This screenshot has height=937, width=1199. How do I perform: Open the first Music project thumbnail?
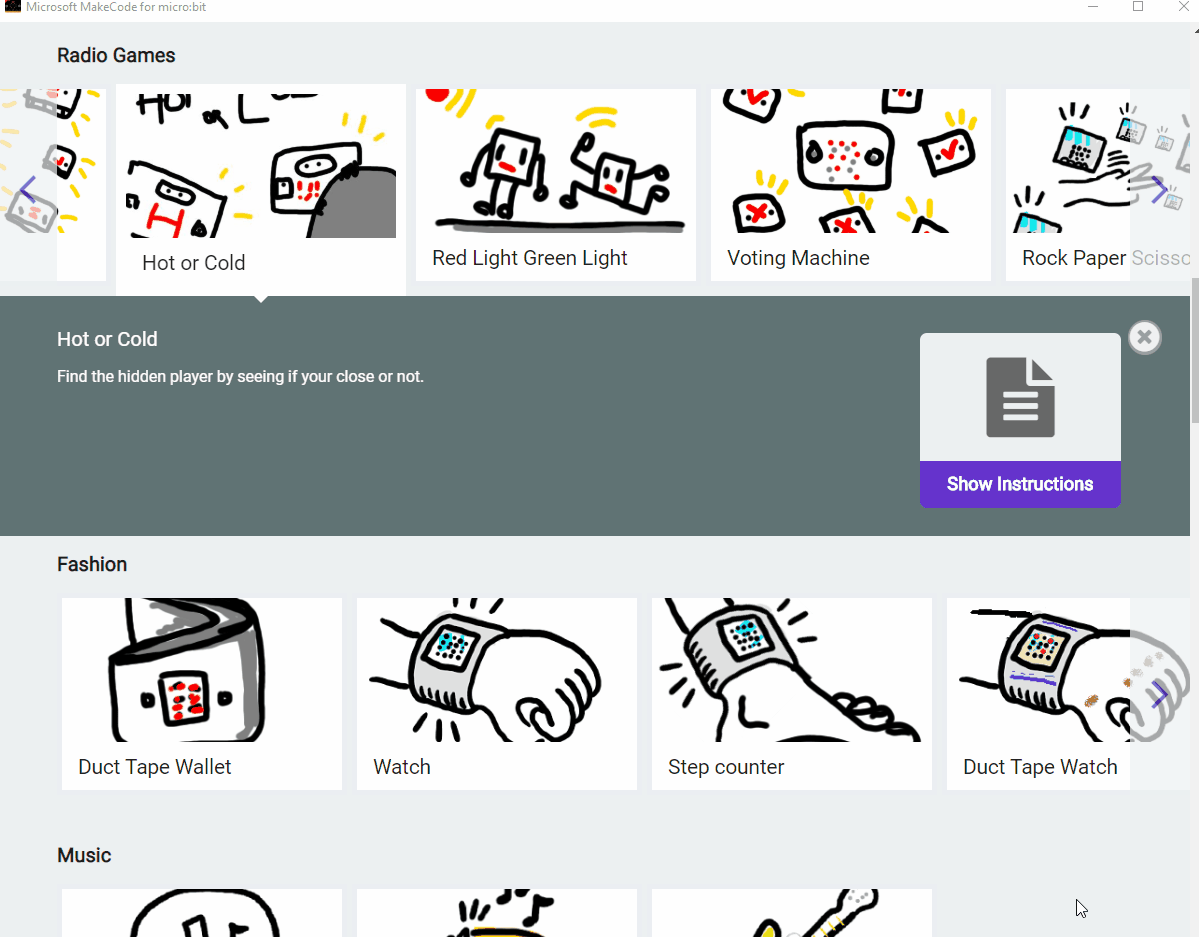202,913
